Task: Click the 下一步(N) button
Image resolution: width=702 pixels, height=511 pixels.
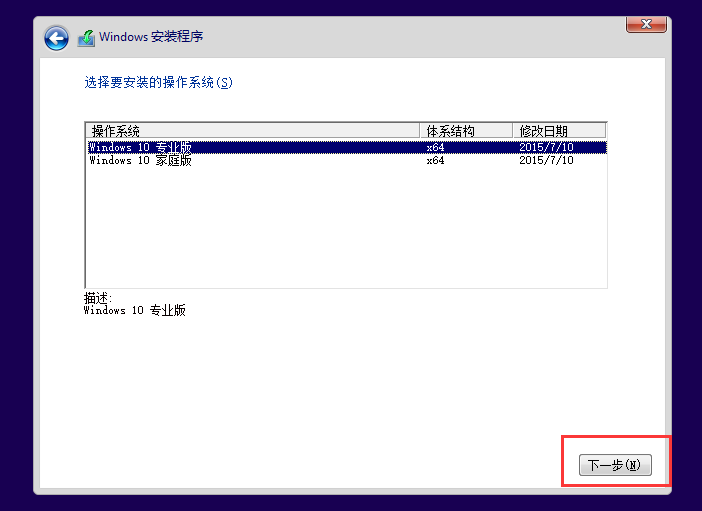Action: coord(615,465)
